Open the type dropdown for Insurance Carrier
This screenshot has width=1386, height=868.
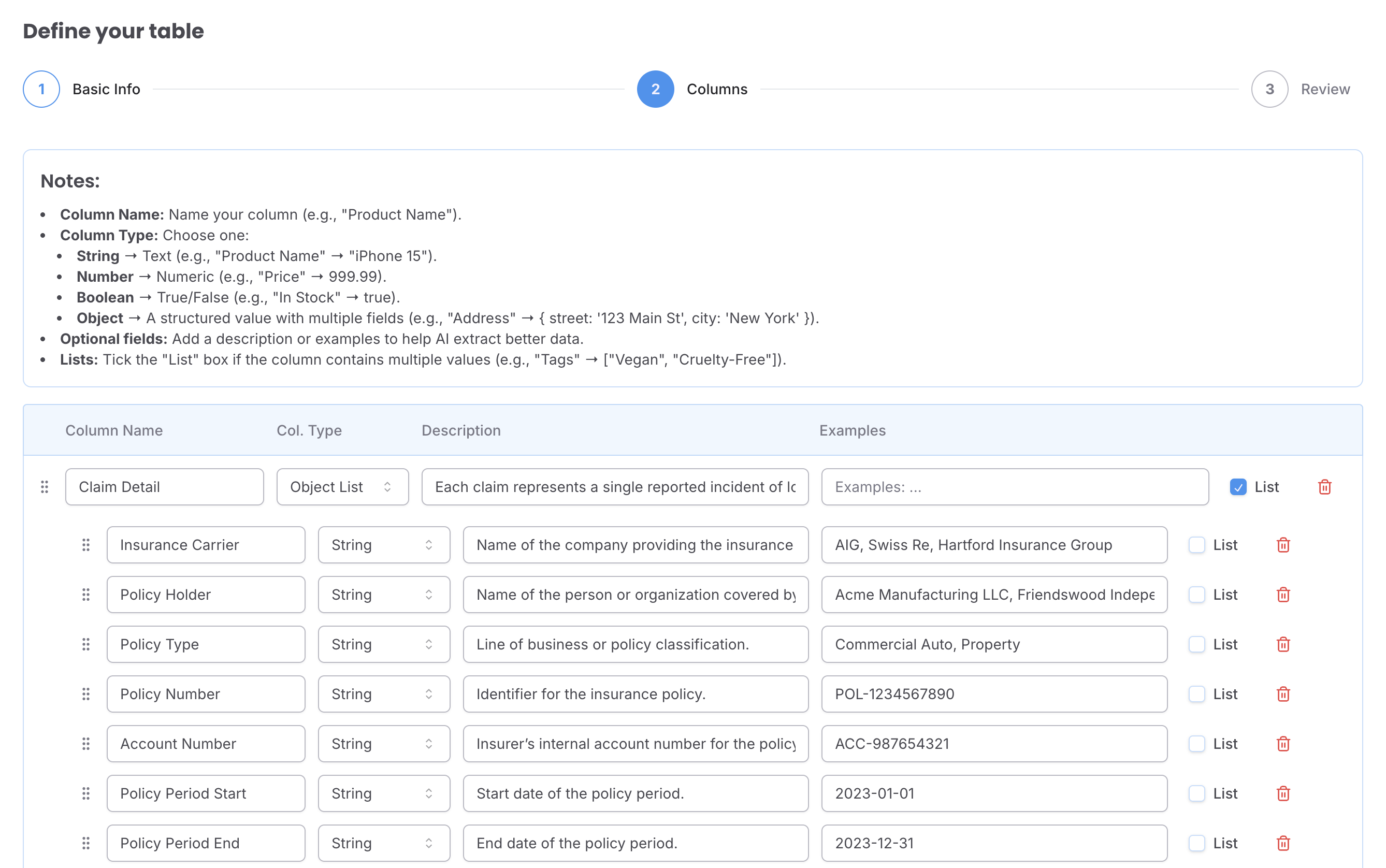click(384, 545)
